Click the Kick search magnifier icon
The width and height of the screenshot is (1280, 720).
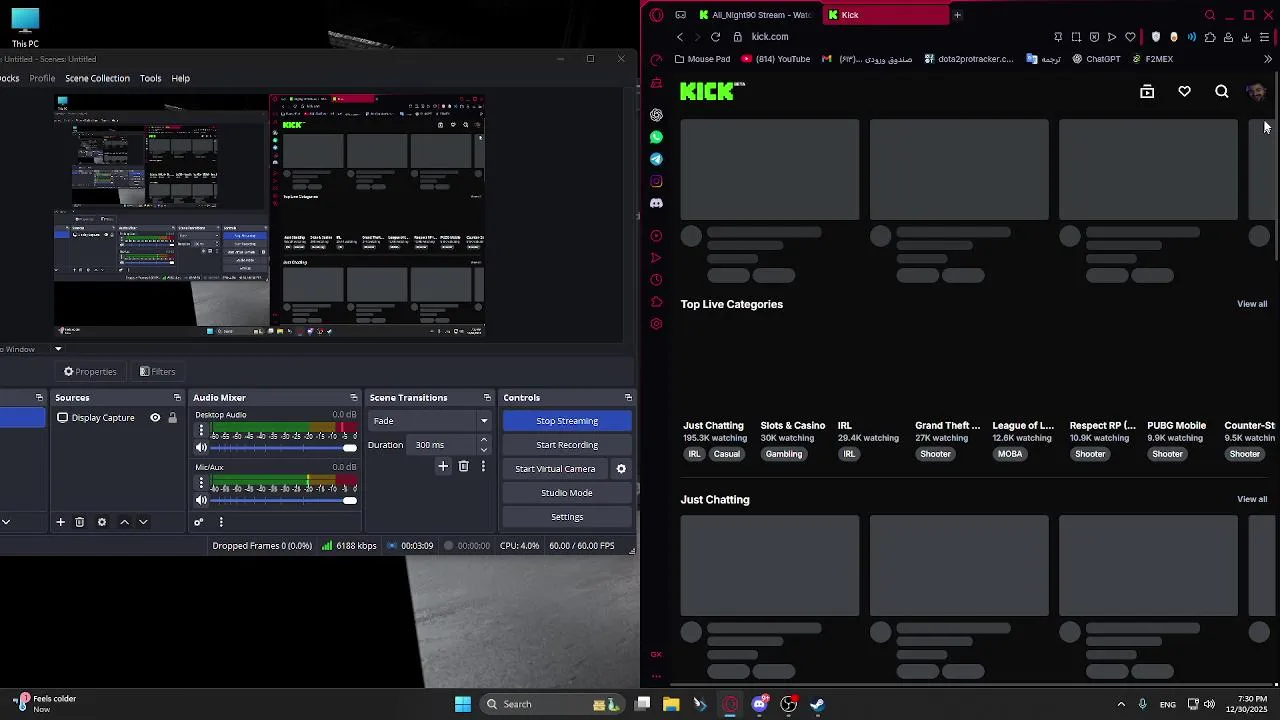1222,92
